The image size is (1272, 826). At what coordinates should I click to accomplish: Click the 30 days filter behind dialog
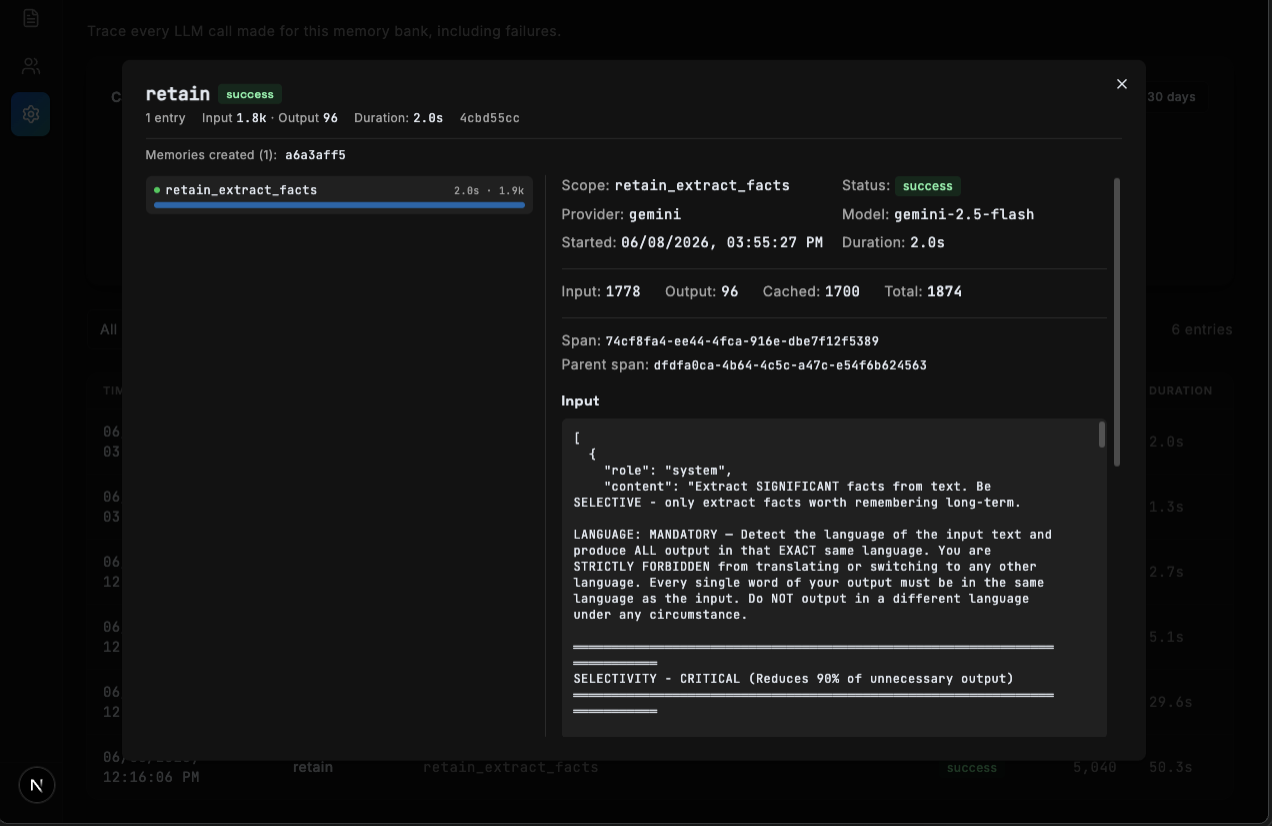[1171, 97]
